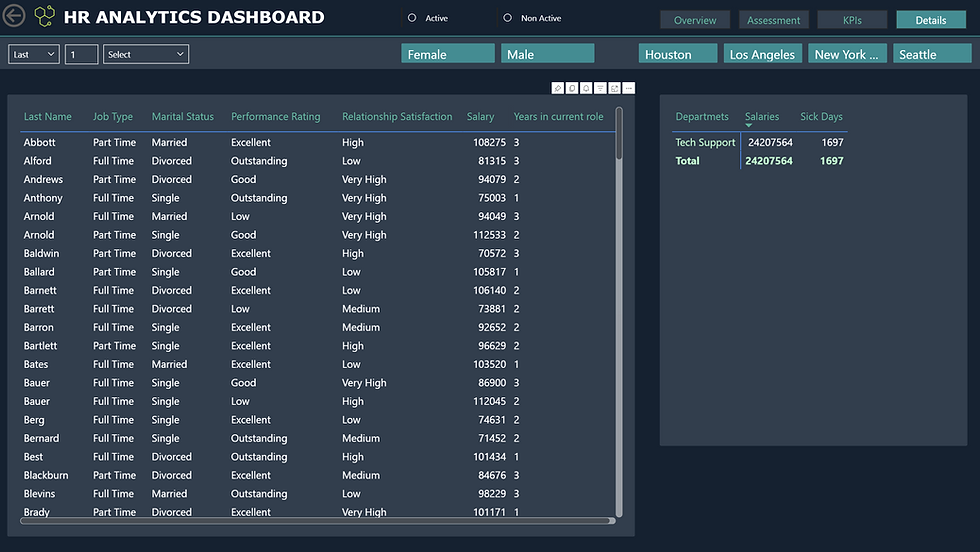Viewport: 980px width, 552px height.
Task: Enter focus mode on table
Action: 614,88
